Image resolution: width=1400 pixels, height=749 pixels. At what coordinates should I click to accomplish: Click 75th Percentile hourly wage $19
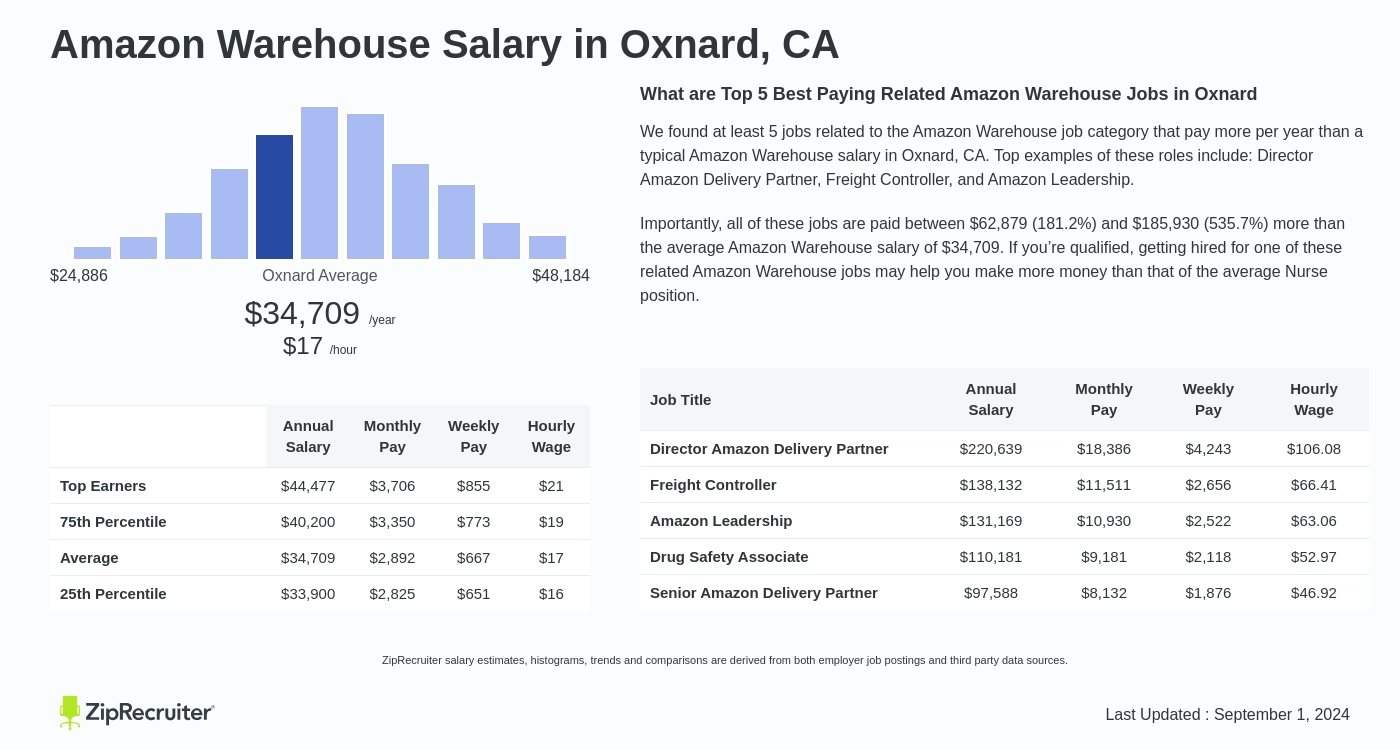pyautogui.click(x=551, y=522)
